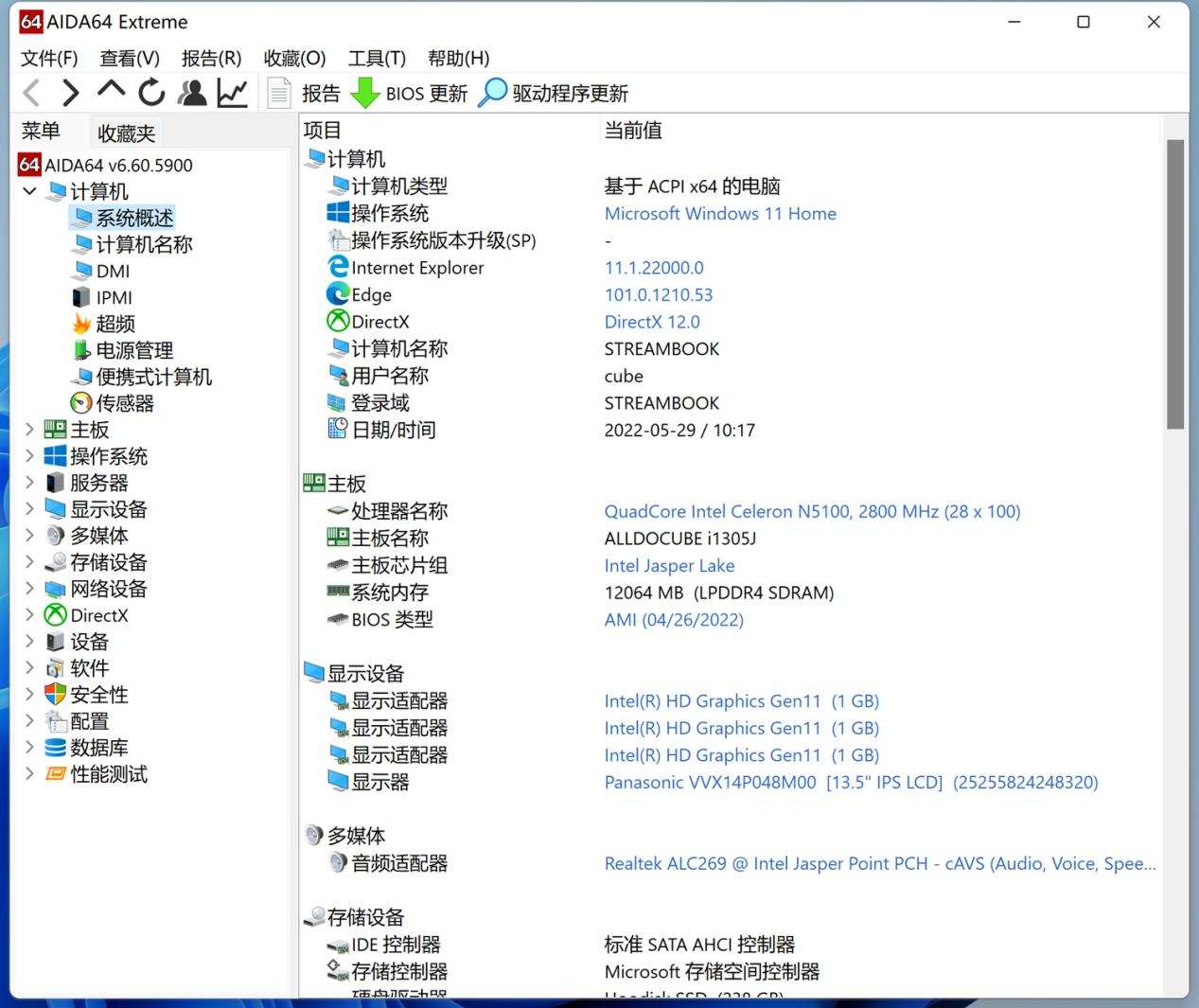Viewport: 1199px width, 1008px height.
Task: Open QuadCore Intel Celeron N5100 link
Action: (x=812, y=511)
